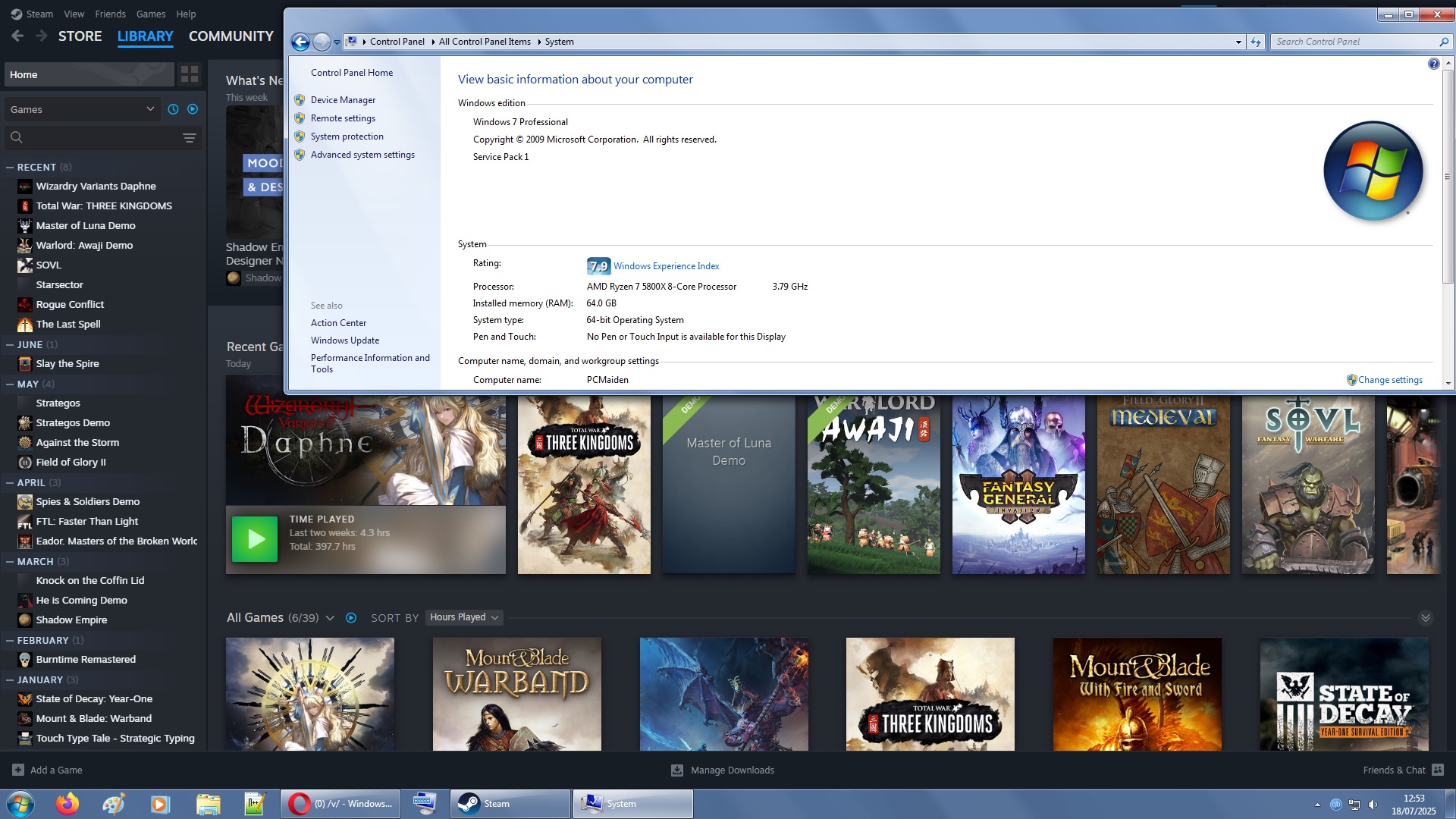The height and width of the screenshot is (819, 1456).
Task: Open Remote settings link
Action: [343, 118]
